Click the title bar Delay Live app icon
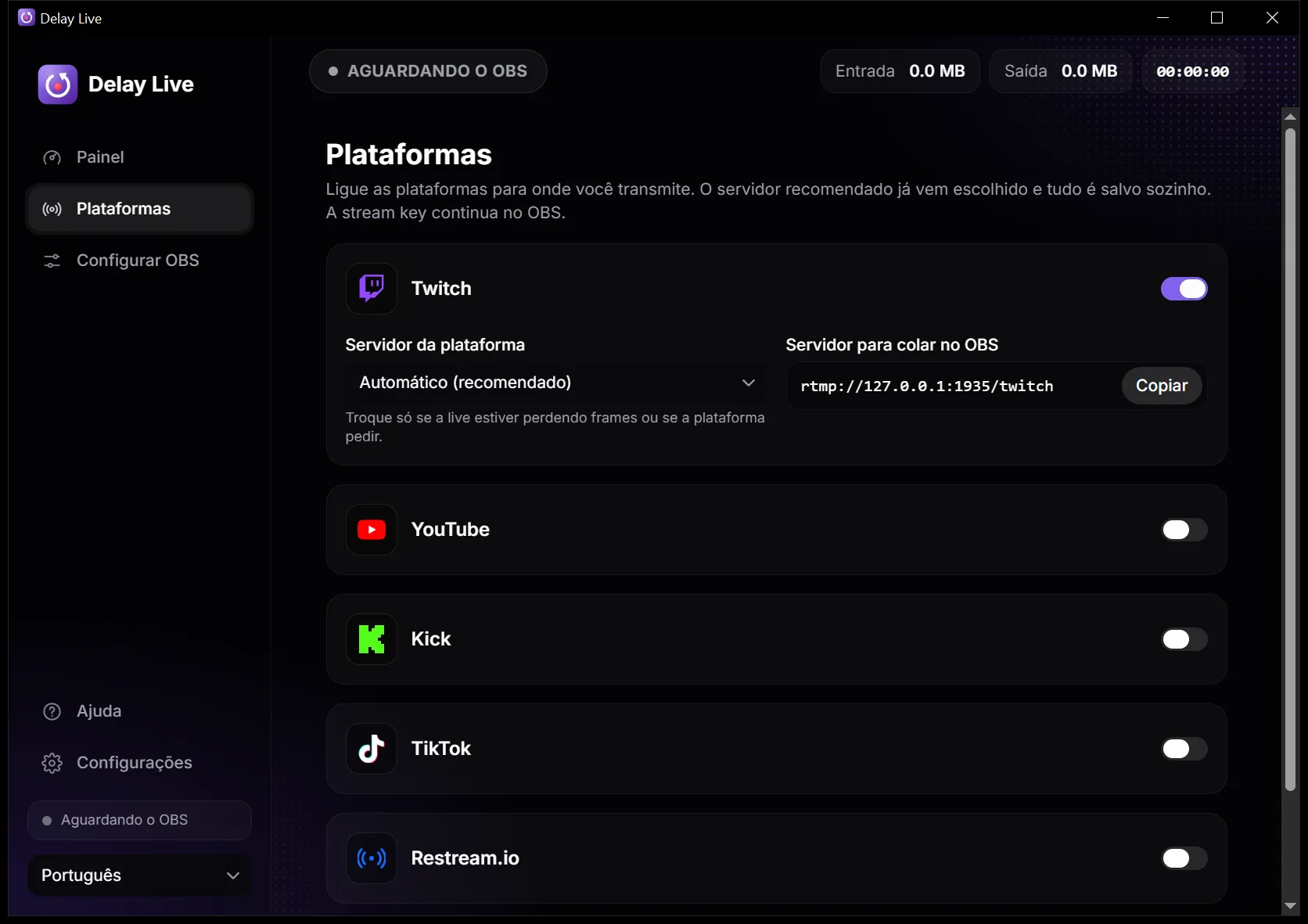Image resolution: width=1308 pixels, height=924 pixels. coord(27,17)
